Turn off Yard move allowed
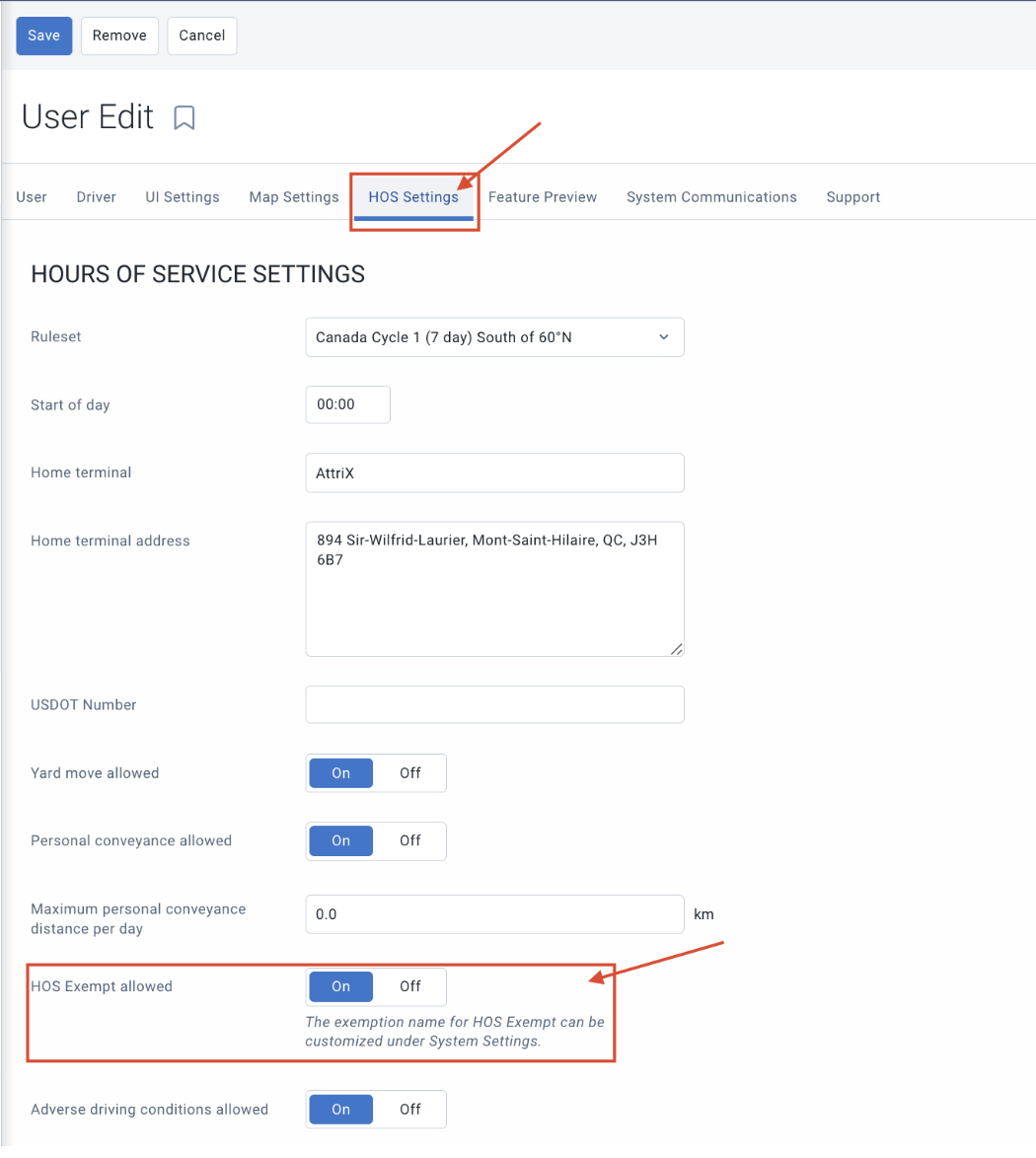 point(410,773)
